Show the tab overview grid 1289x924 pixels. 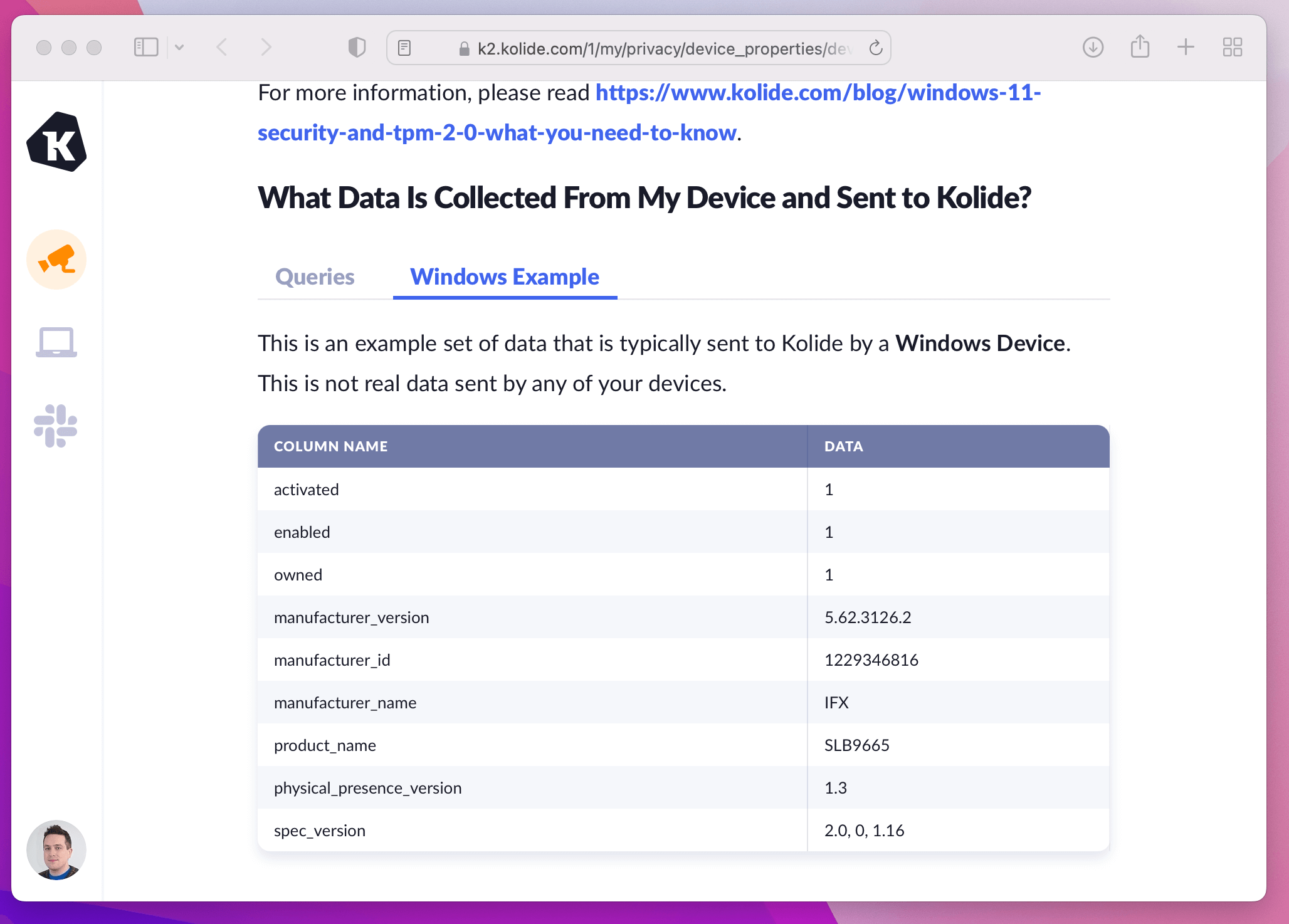point(1232,48)
